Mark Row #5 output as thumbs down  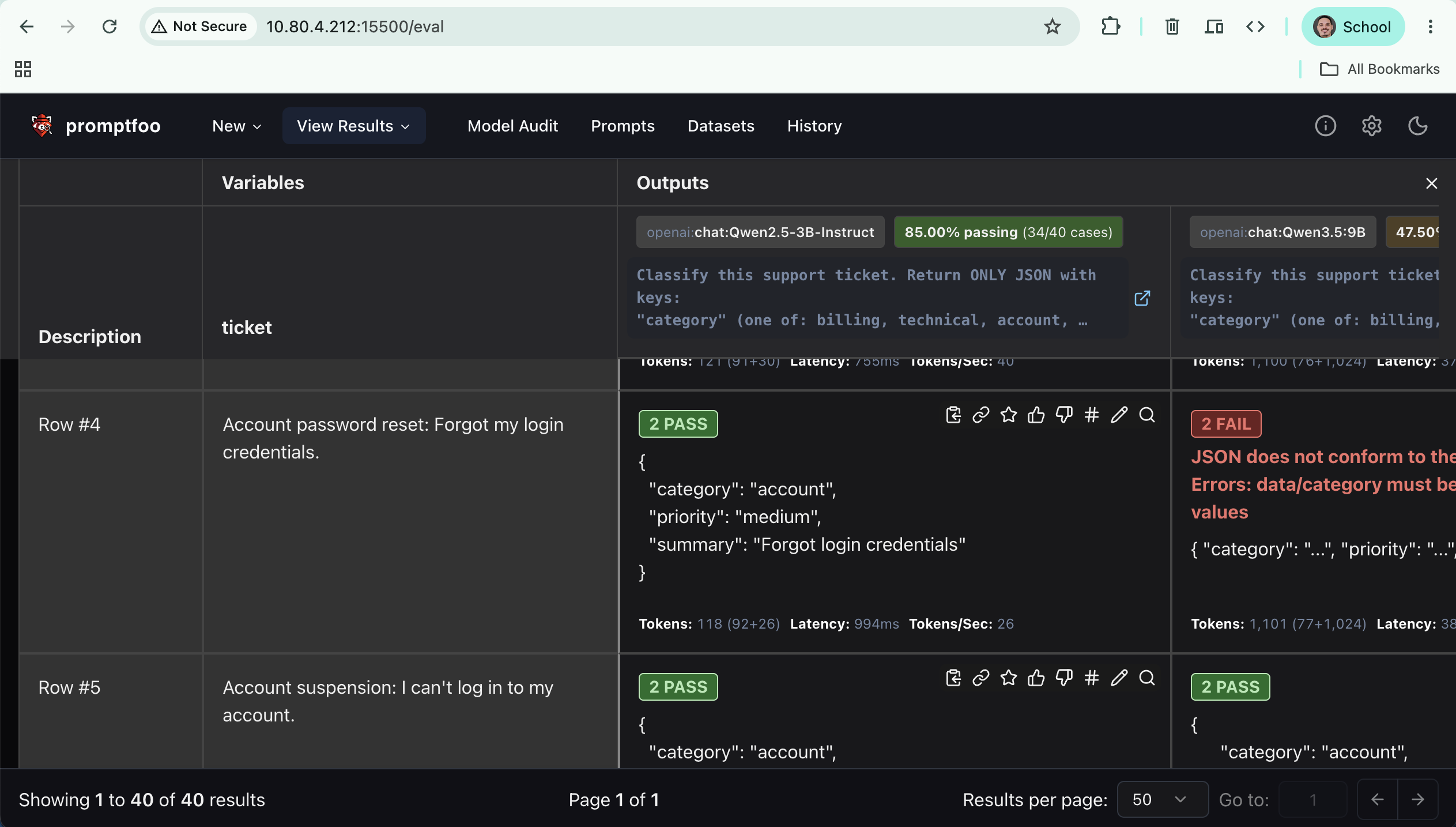[x=1064, y=678]
